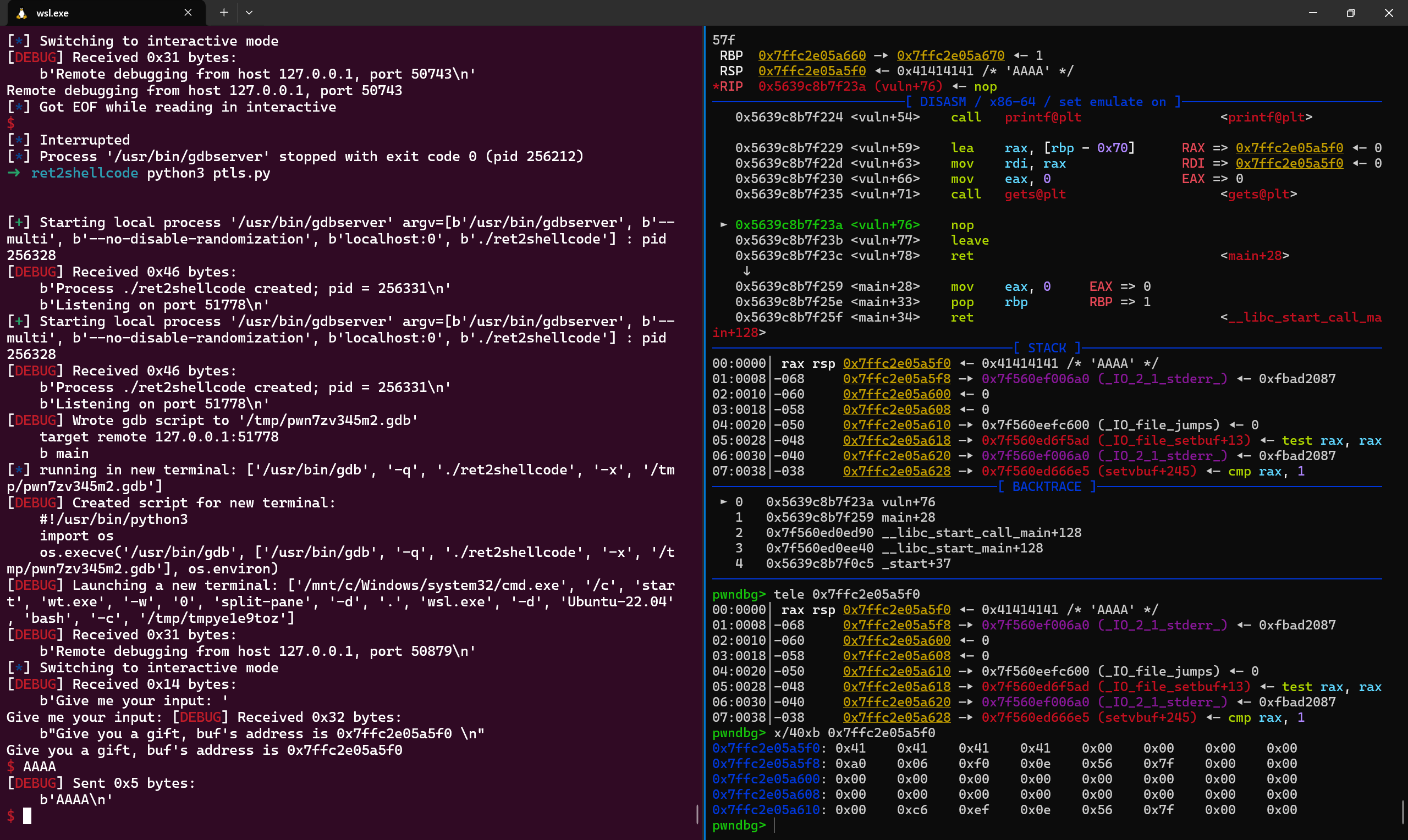This screenshot has width=1408, height=840.
Task: Click the RBP address 0x7ffc2e05a660 link
Action: tap(812, 56)
